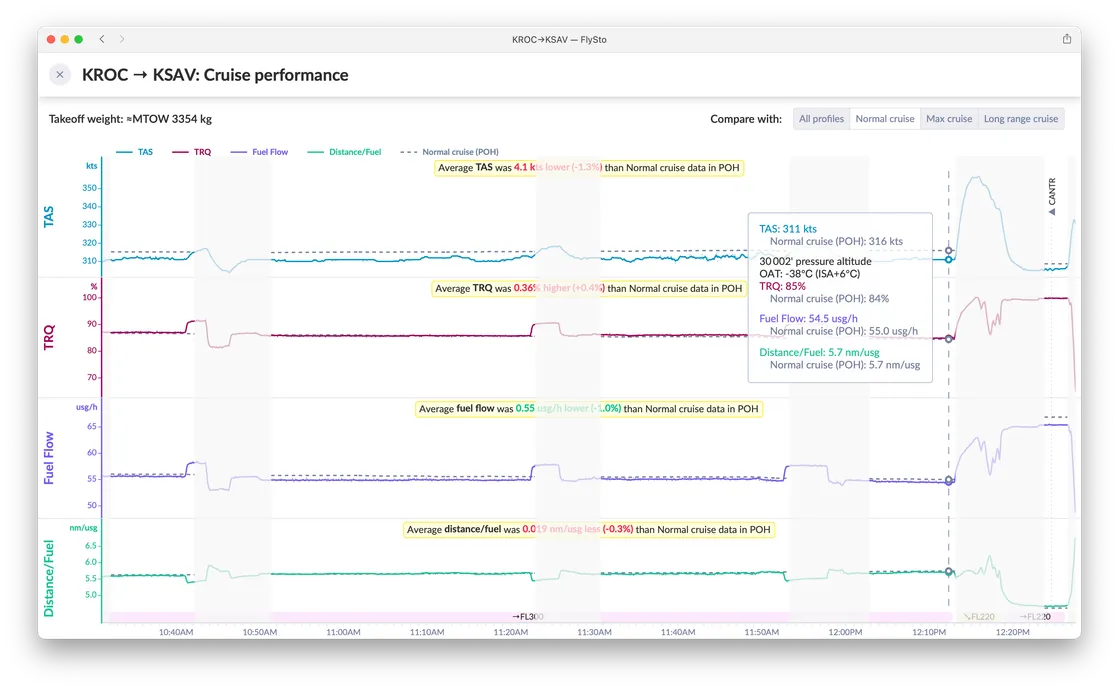Click the CANTR waypoint marker
Viewport: 1120px width, 690px height.
tap(1051, 196)
